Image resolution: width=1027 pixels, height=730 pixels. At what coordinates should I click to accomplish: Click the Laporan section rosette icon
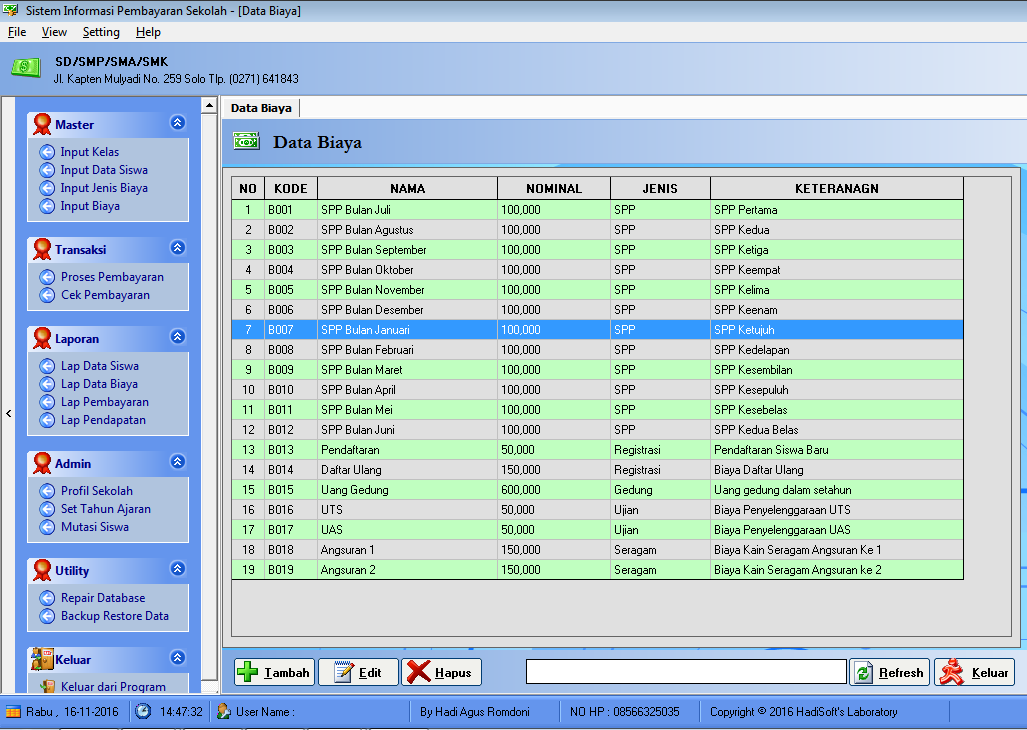click(x=42, y=338)
